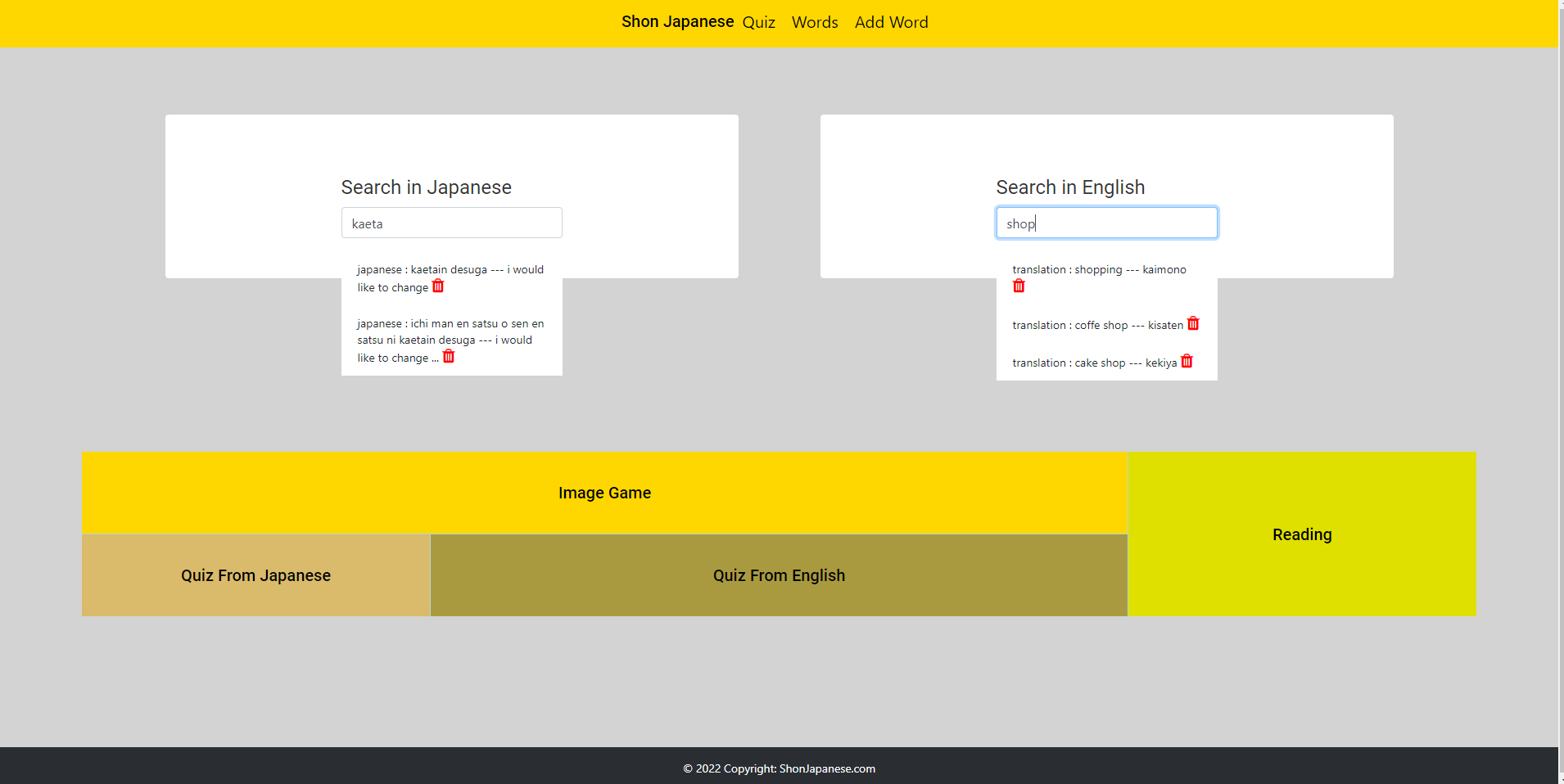Click the ShonJapanese.com footer link

pyautogui.click(x=827, y=768)
